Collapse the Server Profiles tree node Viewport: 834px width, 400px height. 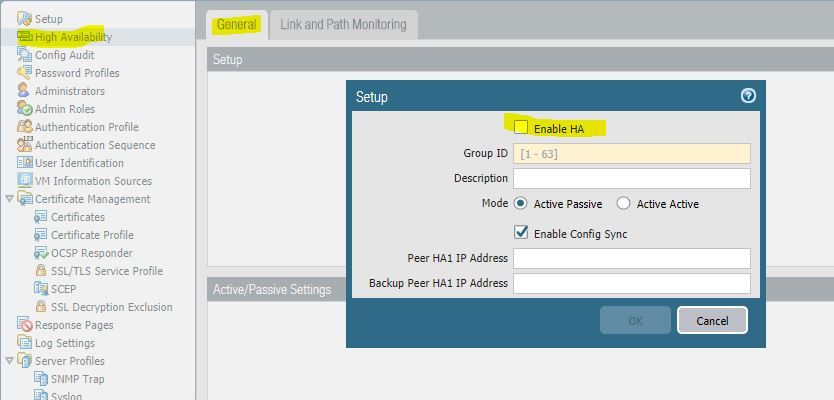pyautogui.click(x=10, y=361)
